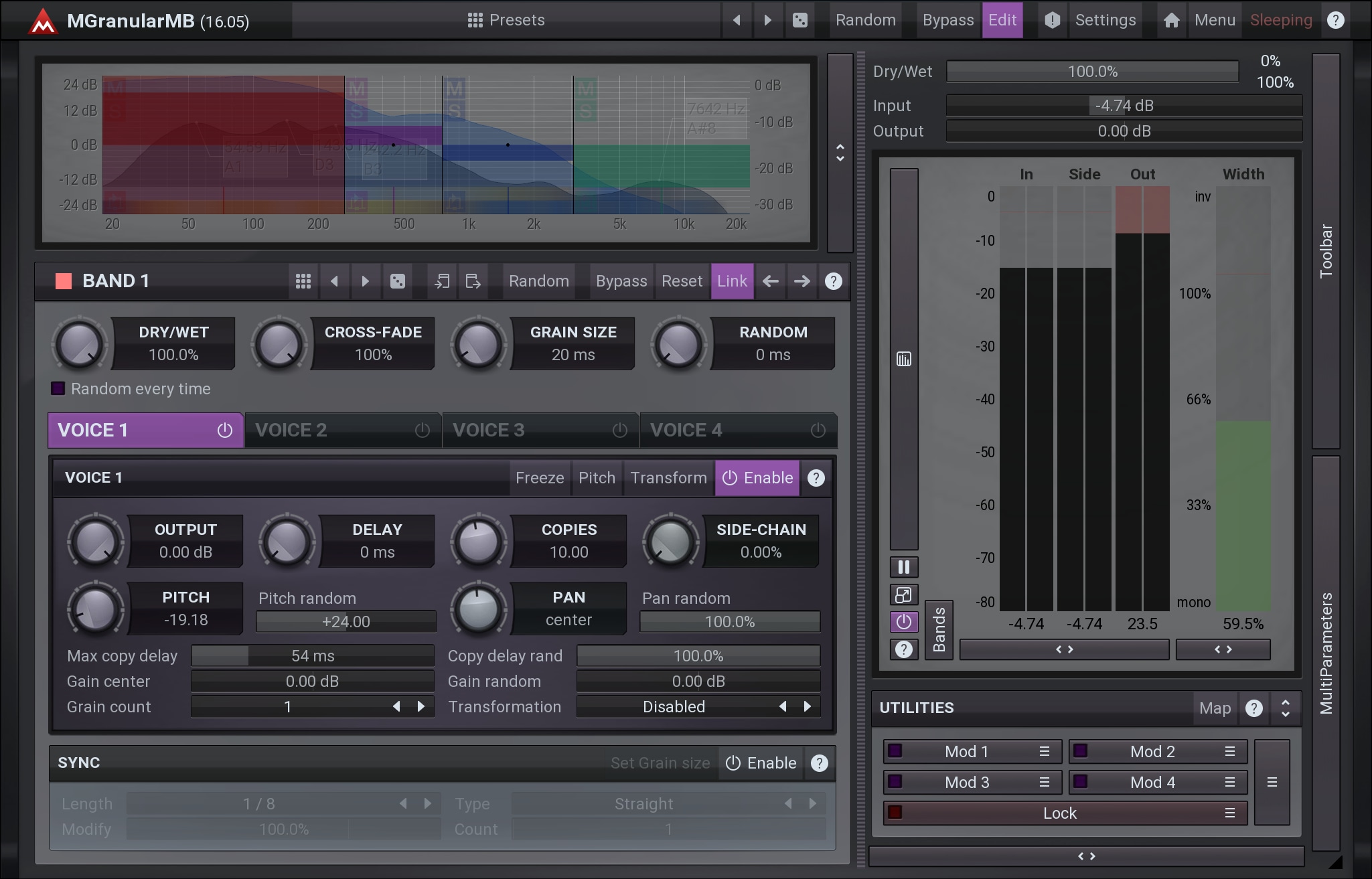
Task: Select previous Transformation option
Action: 783,707
